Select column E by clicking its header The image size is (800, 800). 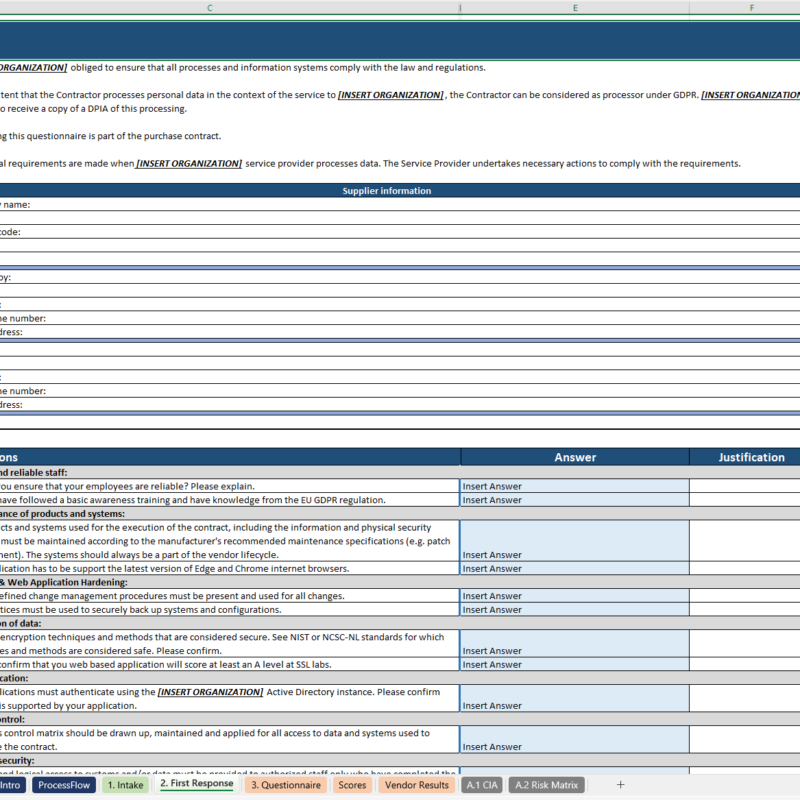pos(575,7)
